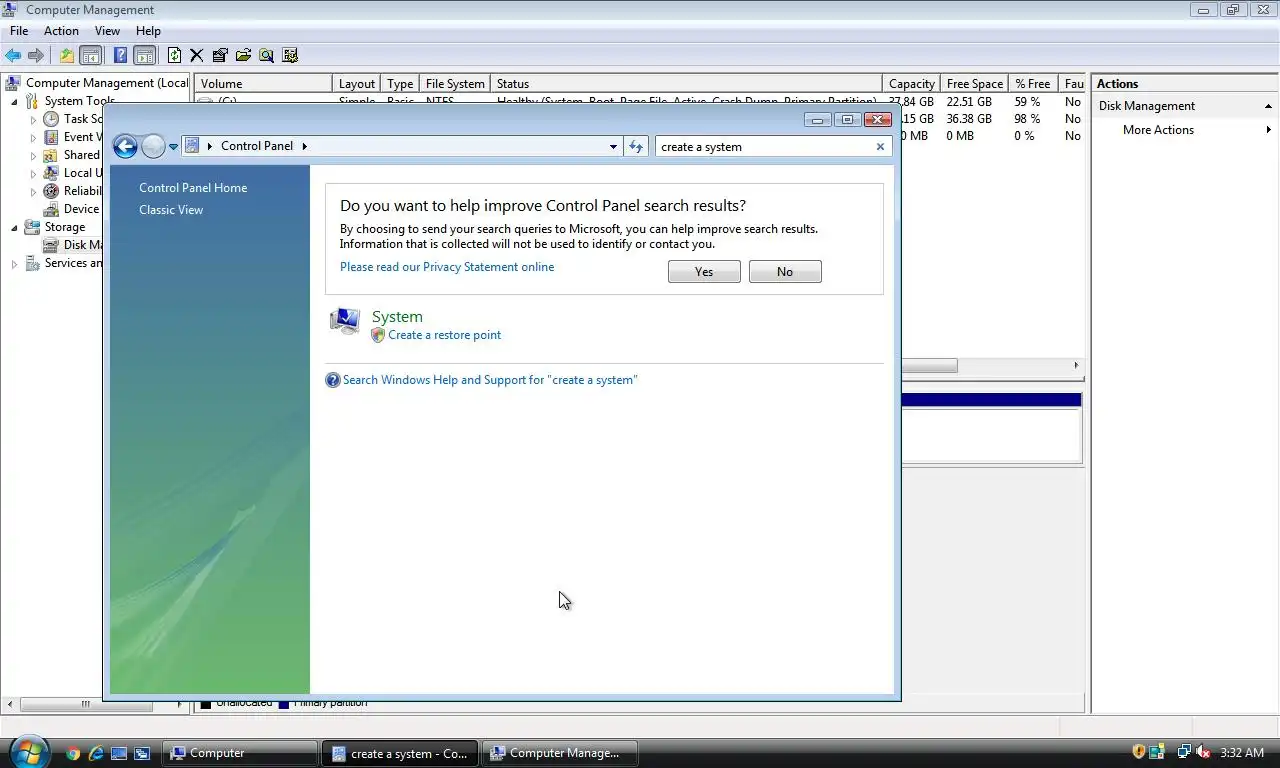This screenshot has height=768, width=1280.
Task: Click the Up one level folder icon
Action: click(x=67, y=55)
